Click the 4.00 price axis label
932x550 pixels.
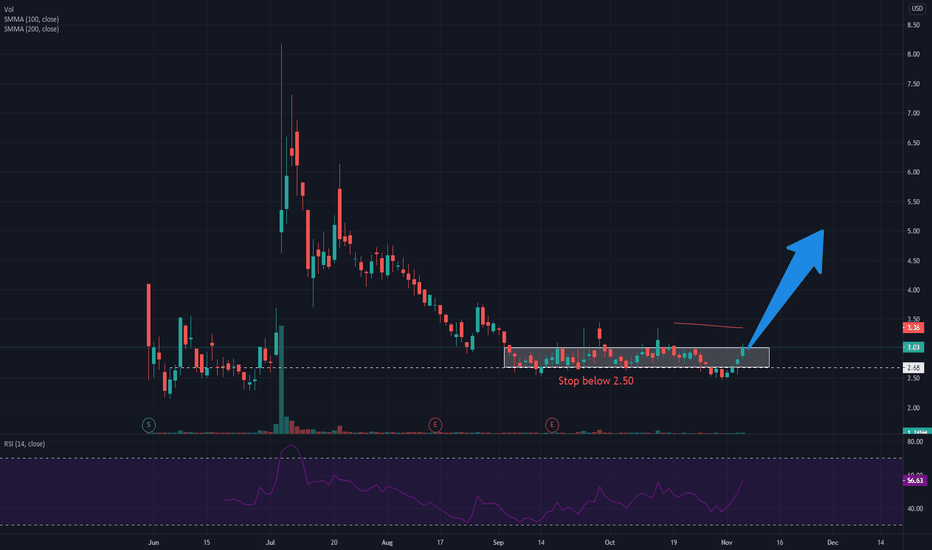click(914, 290)
